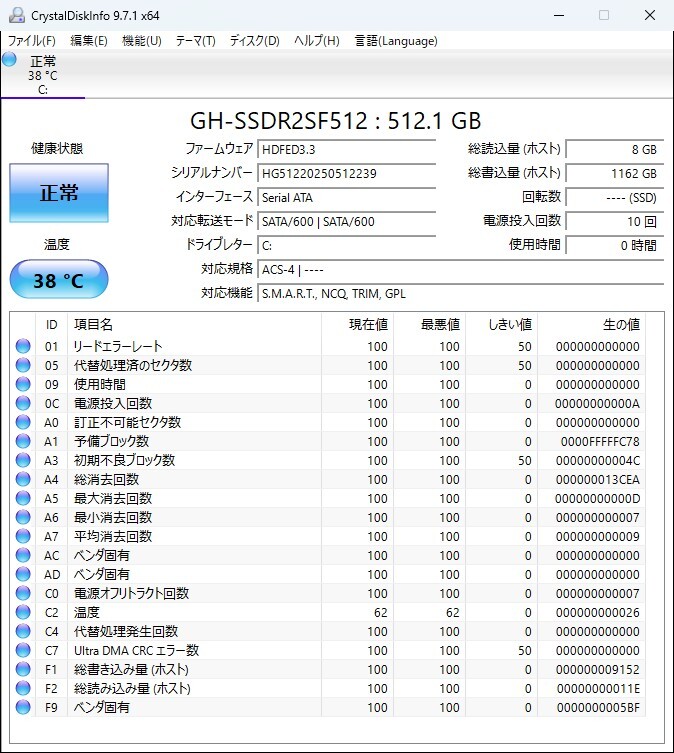Open the ファイル(F) menu
This screenshot has width=674, height=753.
(32, 41)
